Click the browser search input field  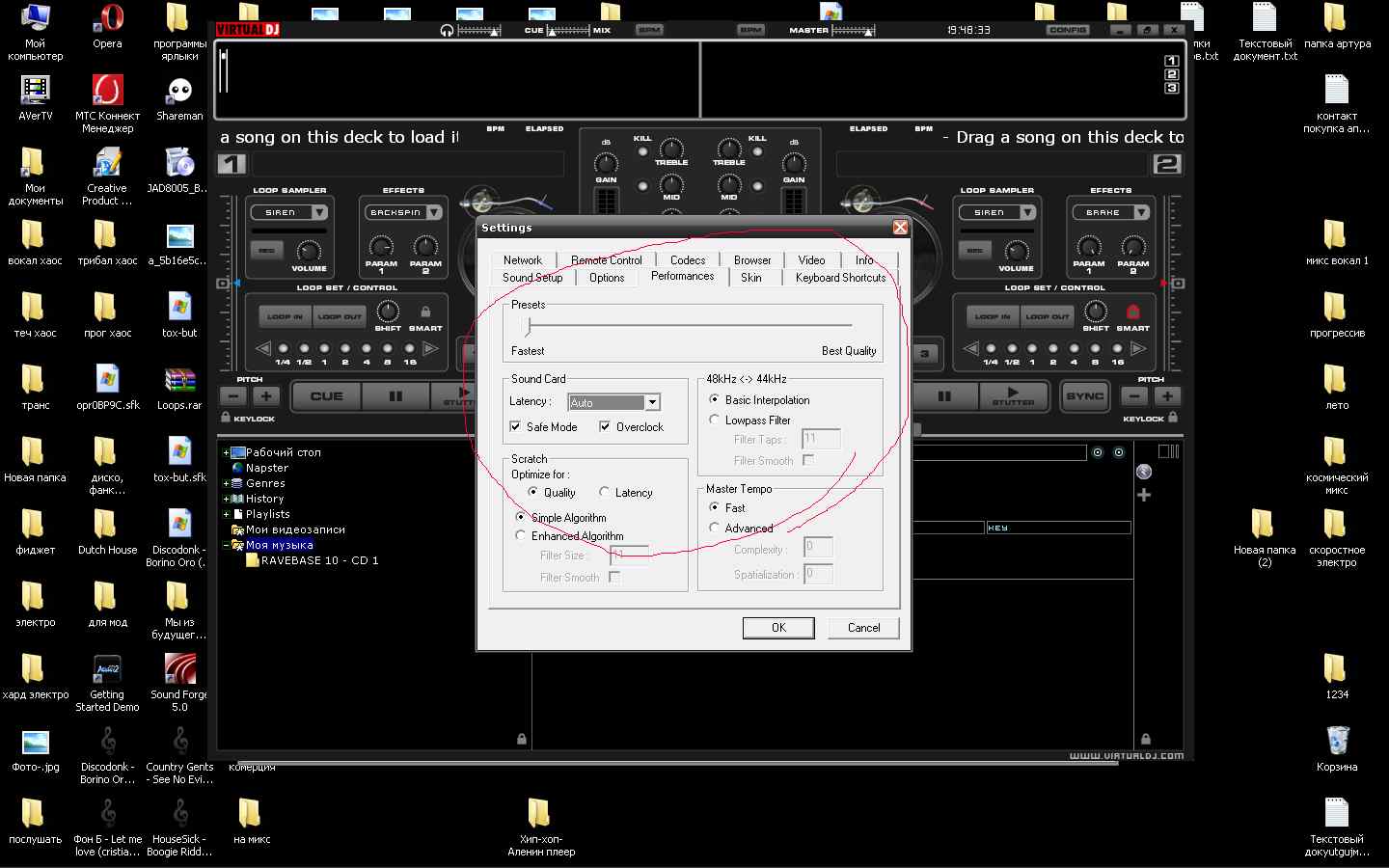(998, 452)
